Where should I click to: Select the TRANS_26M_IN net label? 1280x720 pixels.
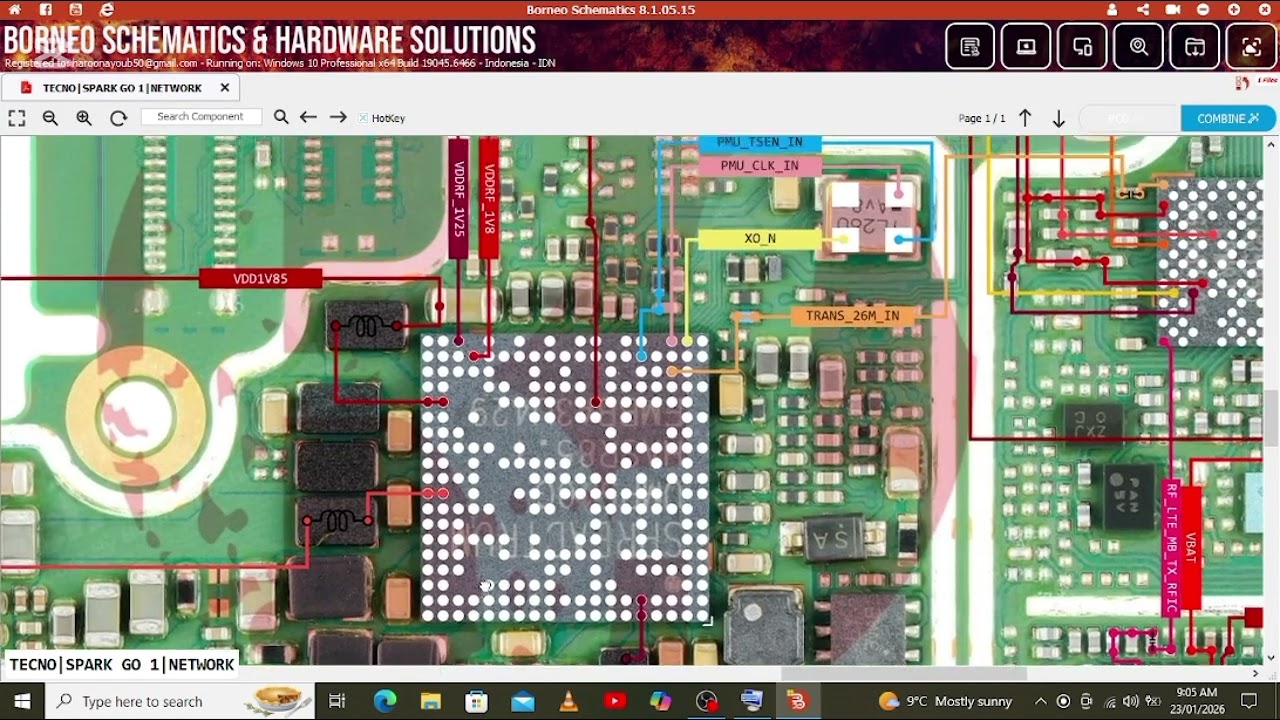pos(852,316)
